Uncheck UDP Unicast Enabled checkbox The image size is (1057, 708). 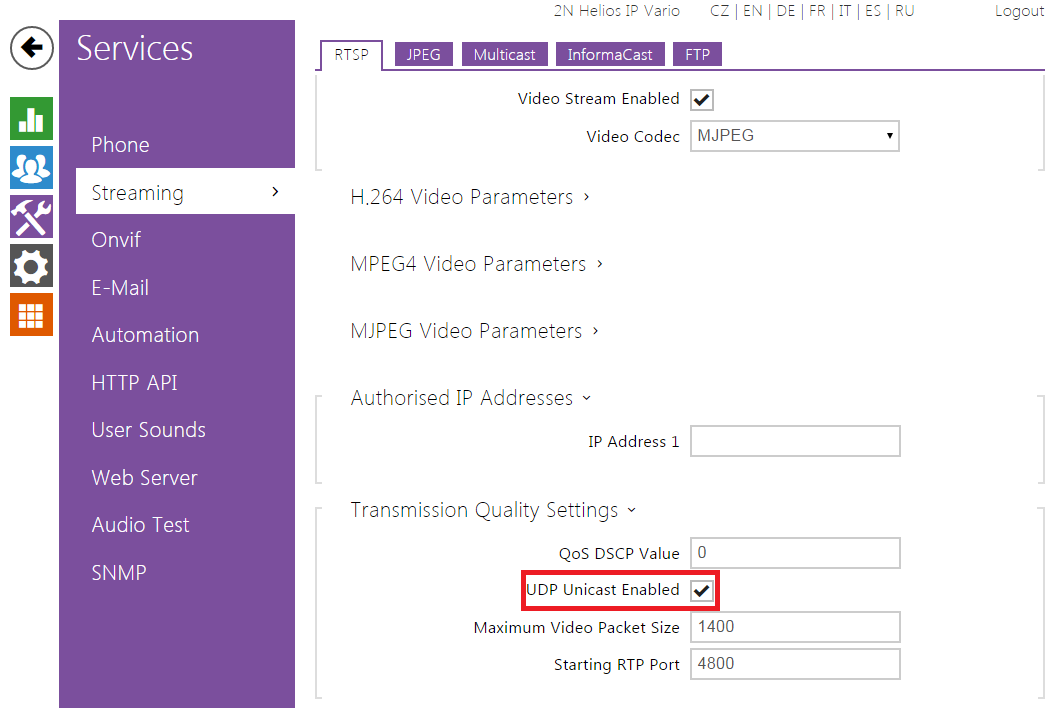click(702, 591)
